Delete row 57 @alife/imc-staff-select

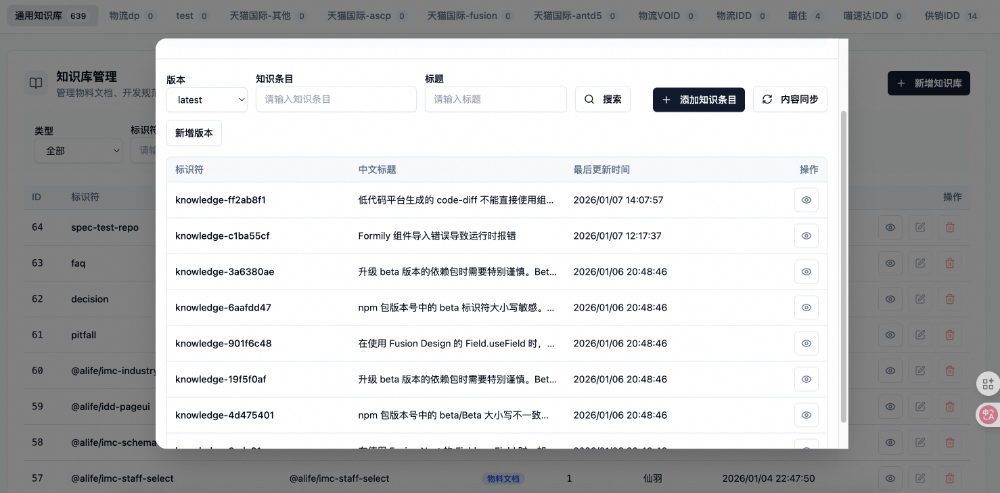(x=950, y=478)
